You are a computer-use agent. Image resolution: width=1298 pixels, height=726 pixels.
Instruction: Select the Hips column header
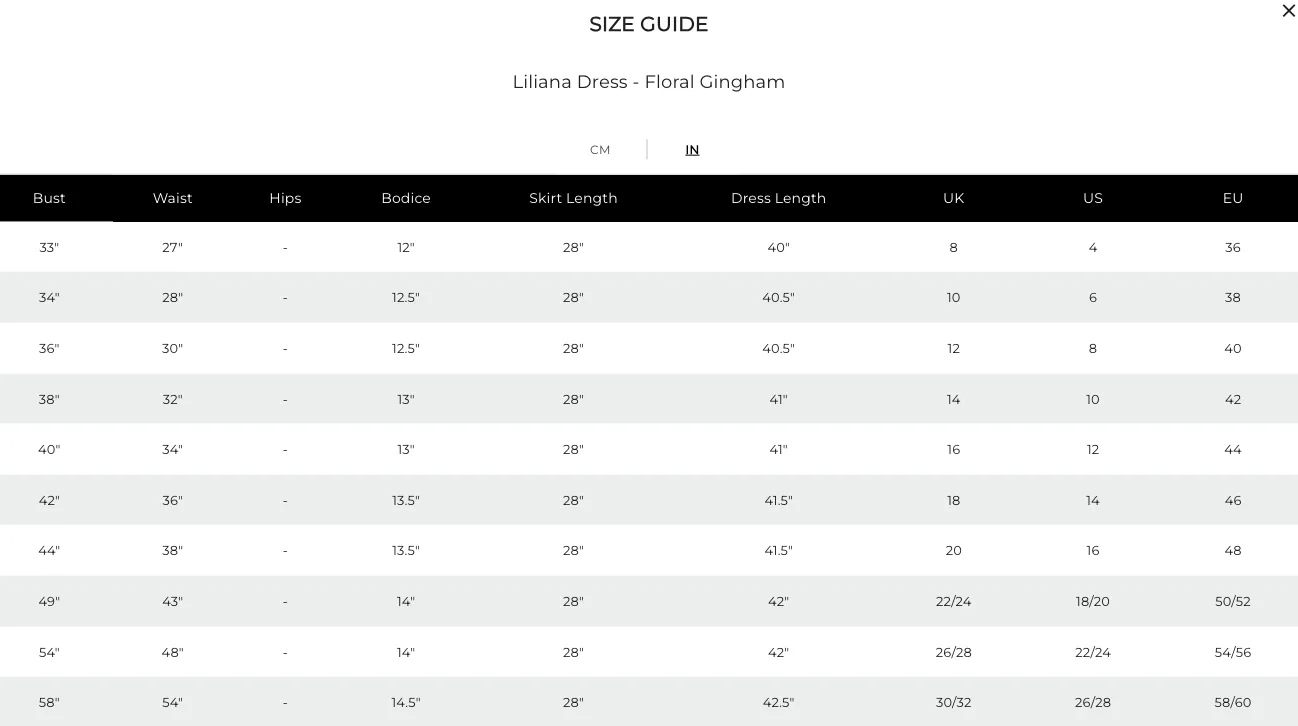285,198
